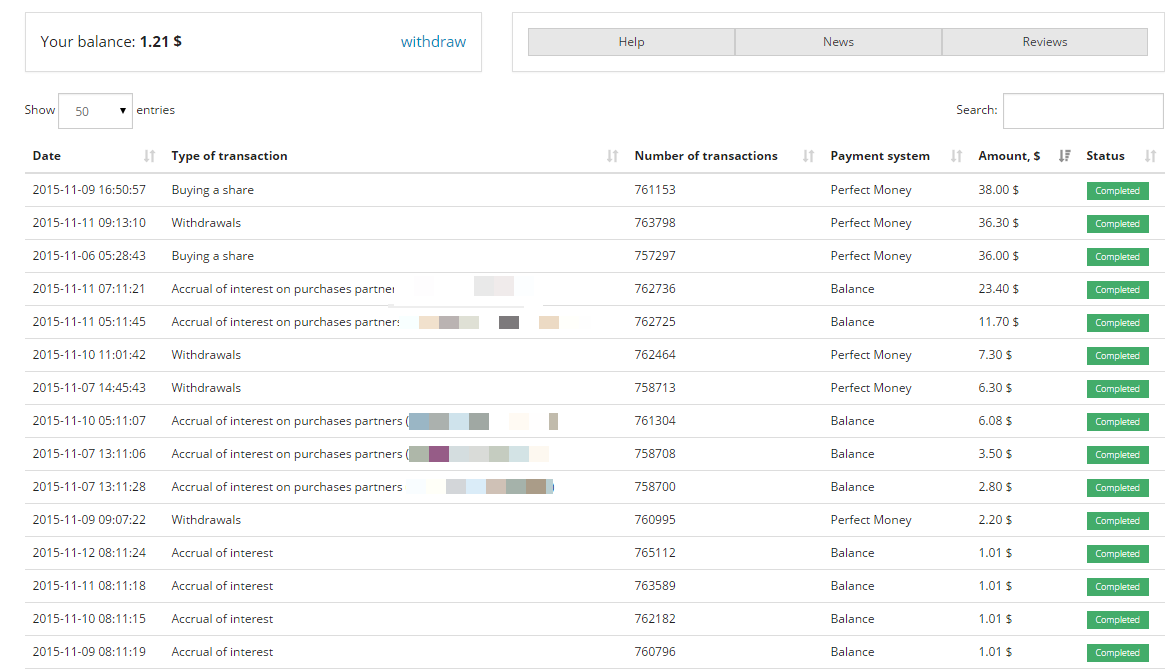Click the Status column sort icon
This screenshot has height=670, width=1165.
pyautogui.click(x=1150, y=156)
